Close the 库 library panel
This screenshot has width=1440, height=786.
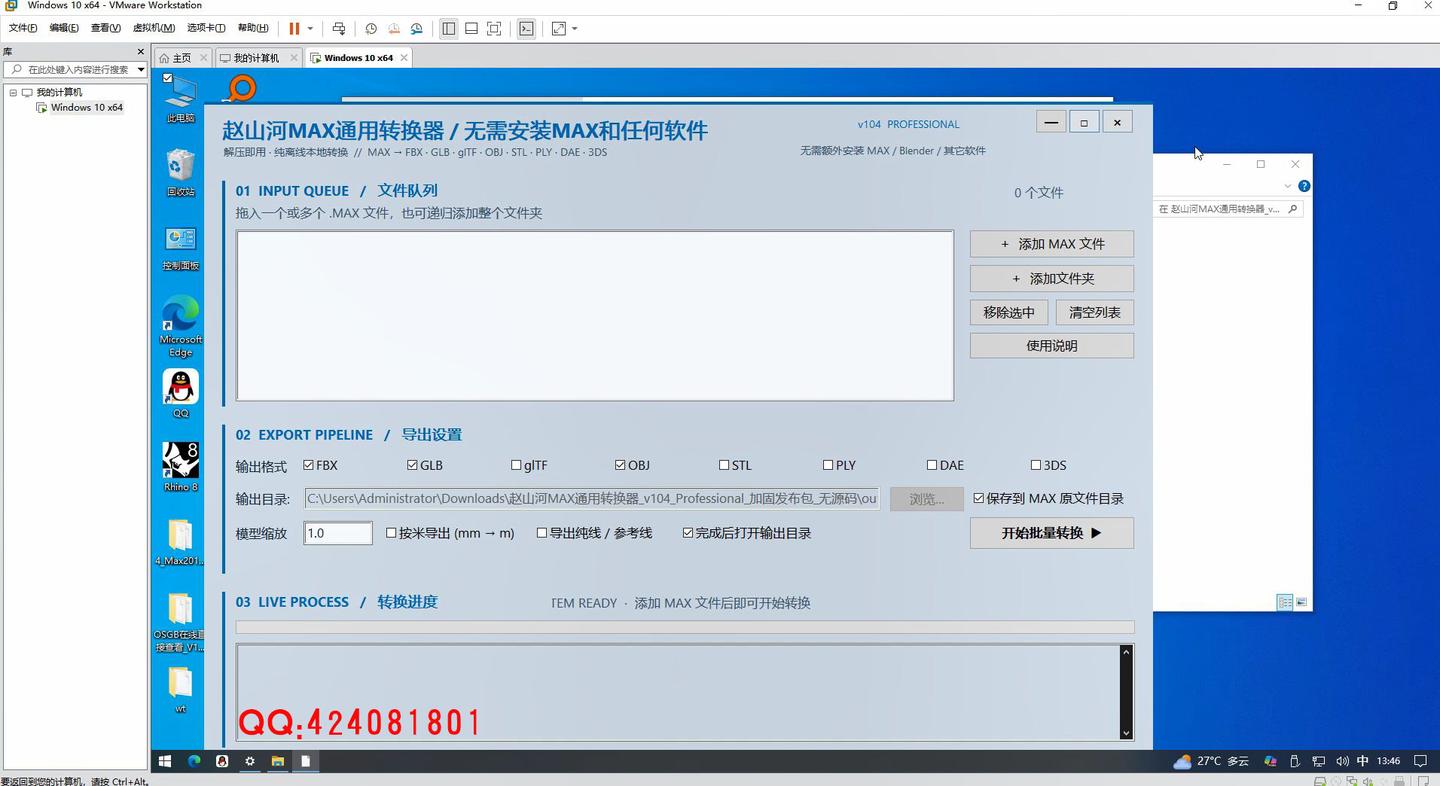[x=141, y=51]
